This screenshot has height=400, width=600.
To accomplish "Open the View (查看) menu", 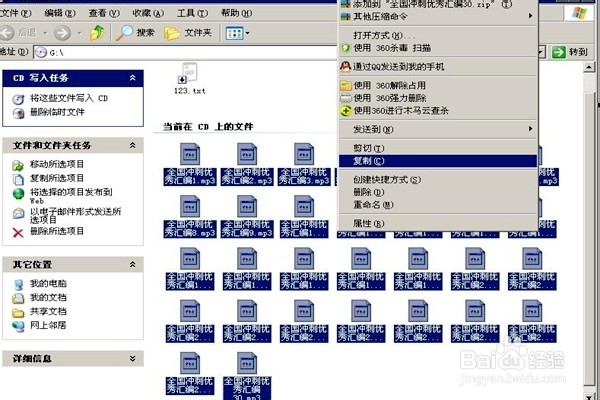I will [x=104, y=13].
